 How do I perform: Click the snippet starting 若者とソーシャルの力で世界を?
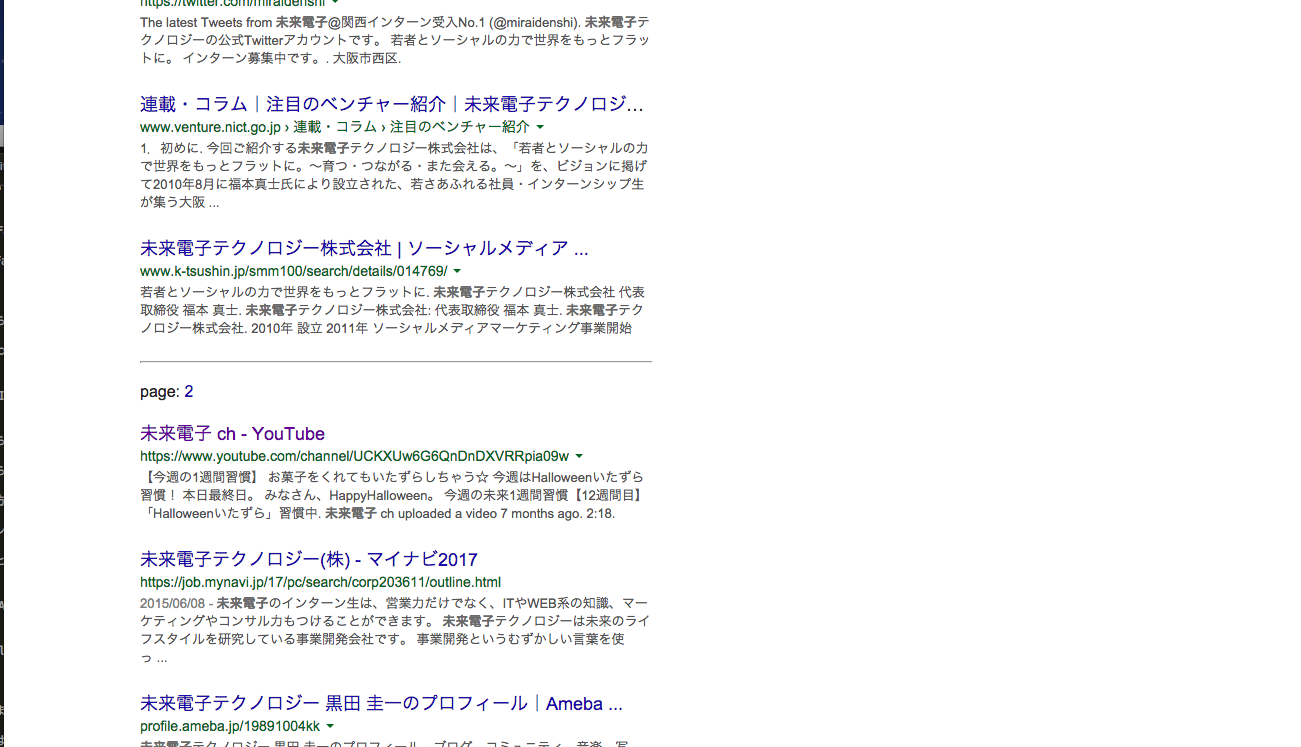tap(393, 310)
